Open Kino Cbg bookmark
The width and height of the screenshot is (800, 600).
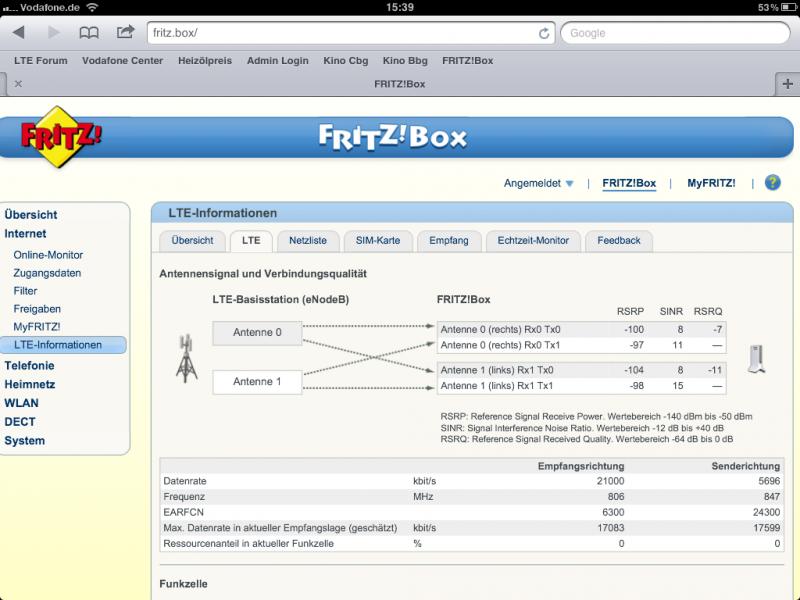(x=345, y=61)
